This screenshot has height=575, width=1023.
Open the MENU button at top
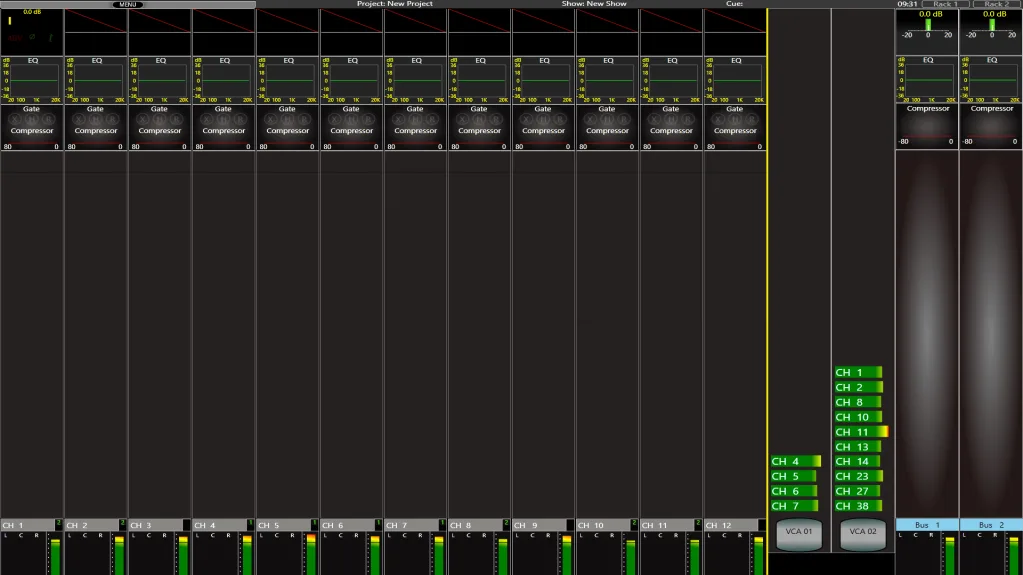pyautogui.click(x=128, y=5)
